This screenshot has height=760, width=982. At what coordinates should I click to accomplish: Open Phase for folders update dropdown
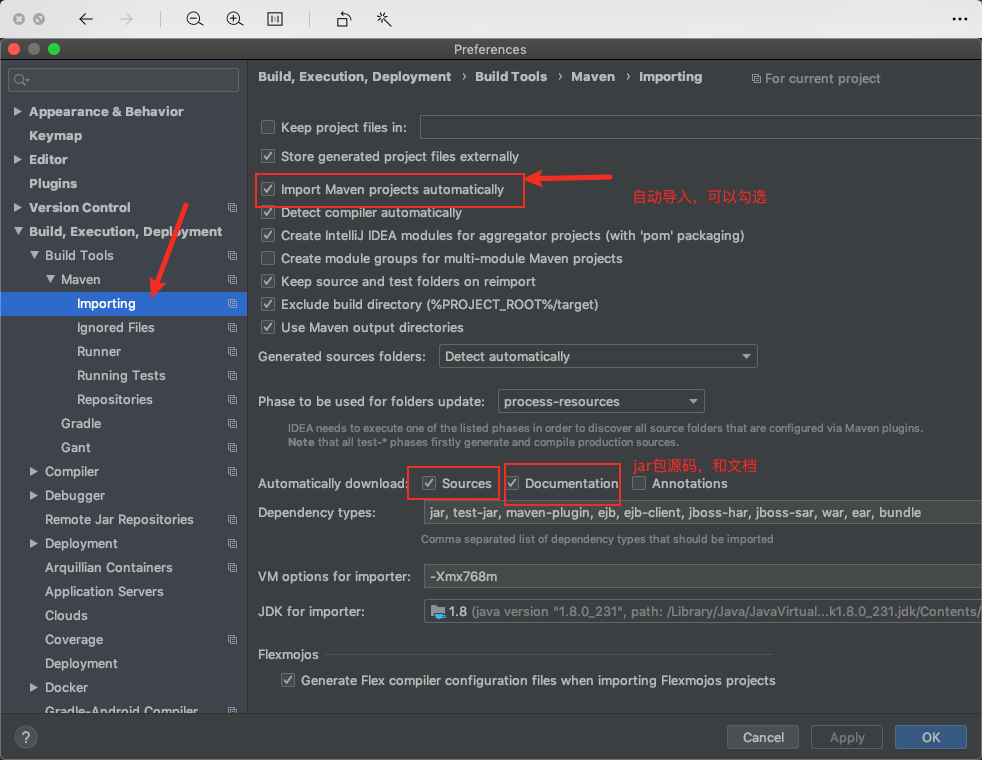coord(601,401)
